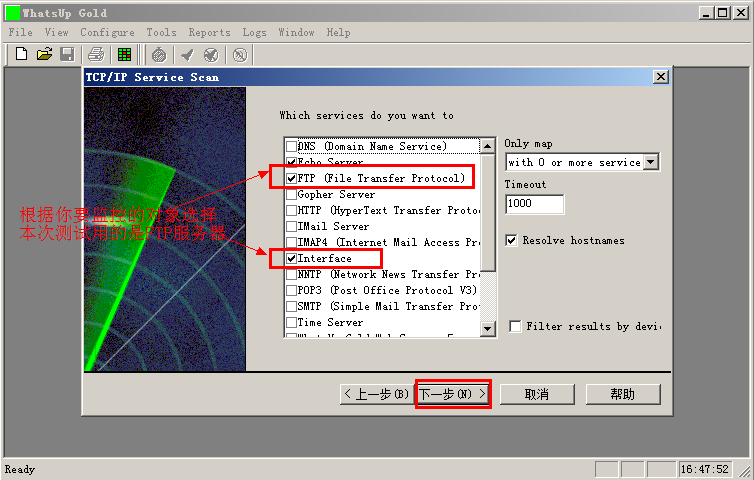Image resolution: width=754 pixels, height=480 pixels.
Task: Open the Tools menu
Action: click(161, 32)
